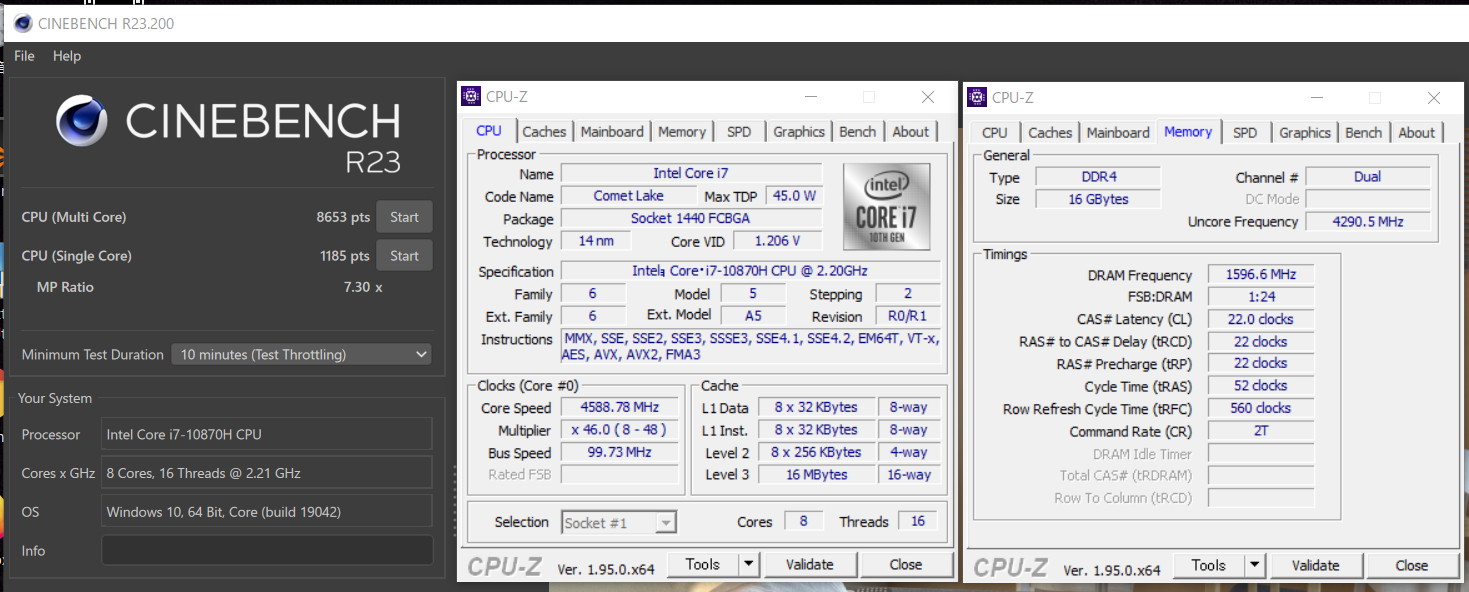Click the Cinebench R23 sphere logo
This screenshot has width=1469, height=592.
[x=82, y=121]
